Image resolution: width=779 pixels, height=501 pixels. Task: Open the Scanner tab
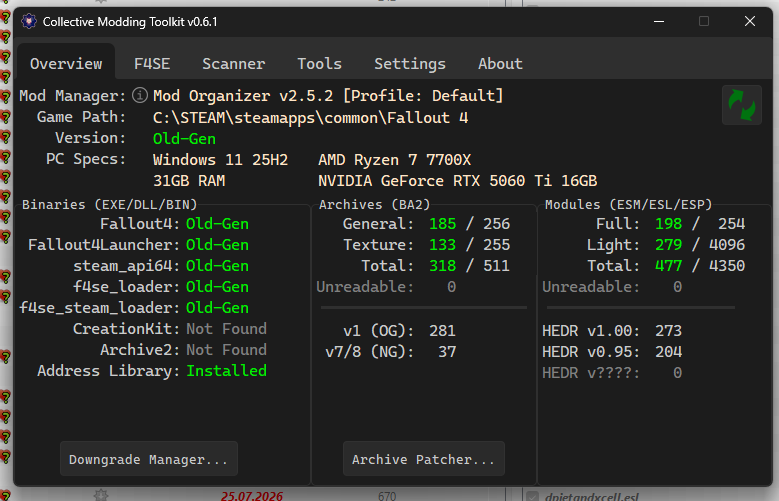click(234, 64)
